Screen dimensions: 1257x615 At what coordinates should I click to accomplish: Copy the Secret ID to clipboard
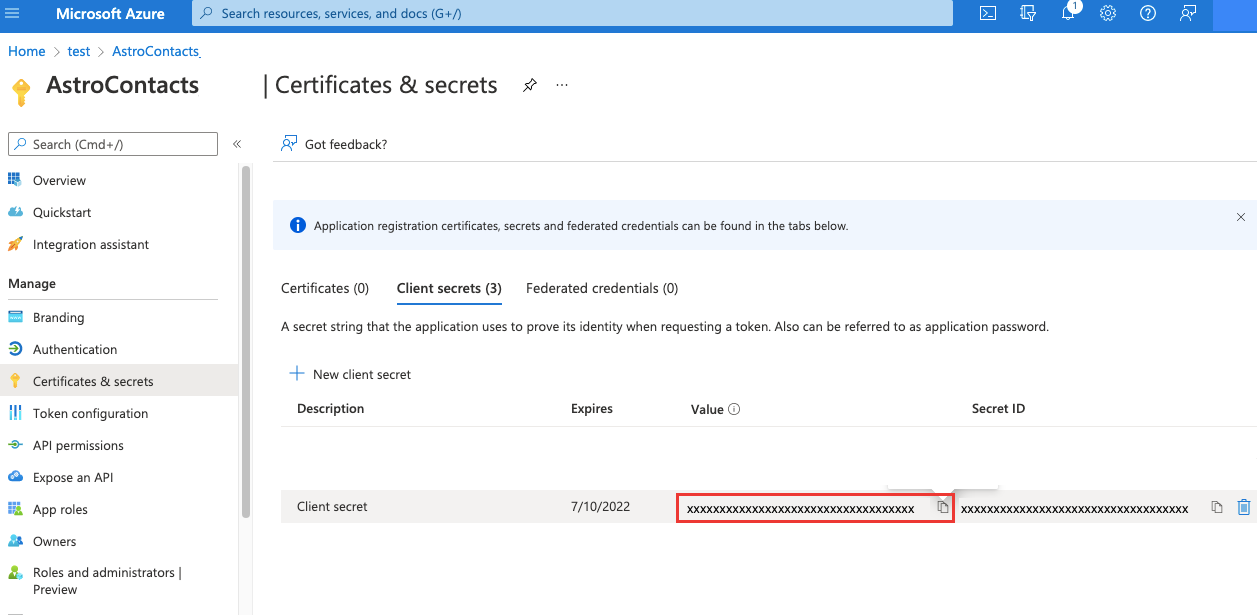pos(1217,507)
